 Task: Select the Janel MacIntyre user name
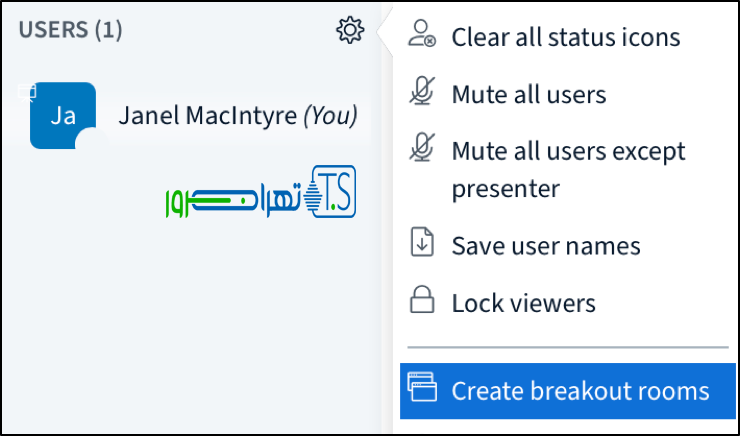click(208, 116)
